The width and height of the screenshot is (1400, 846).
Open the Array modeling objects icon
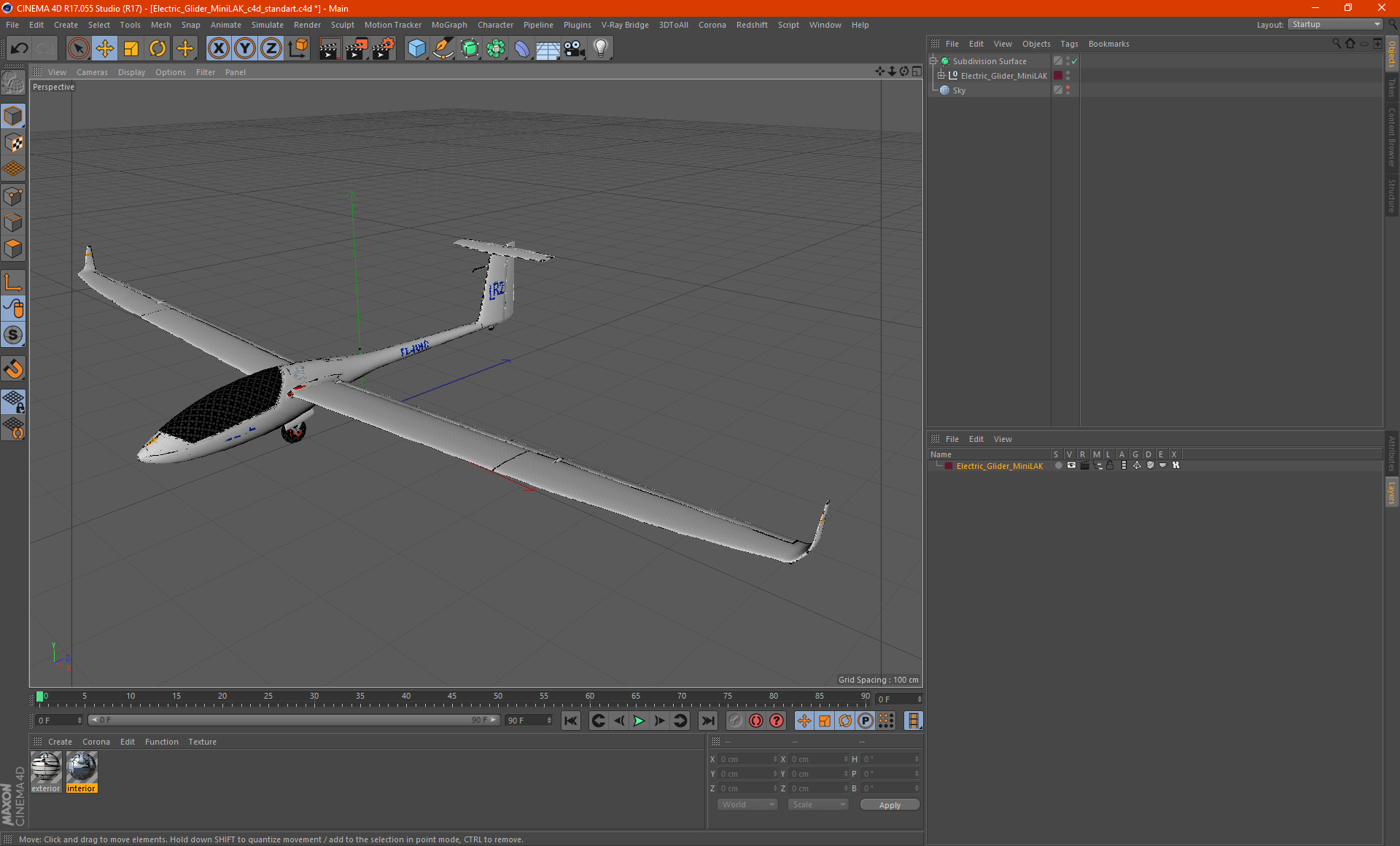[x=496, y=49]
